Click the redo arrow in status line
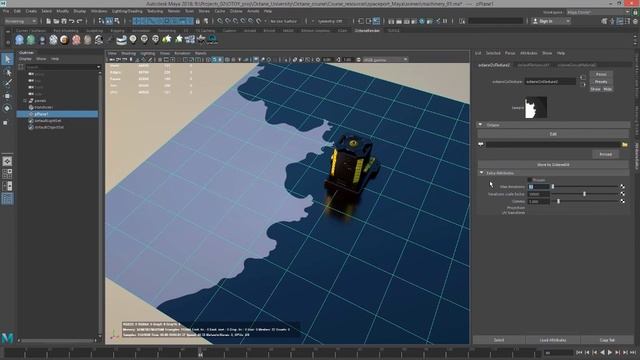The image size is (640, 360). coord(80,21)
